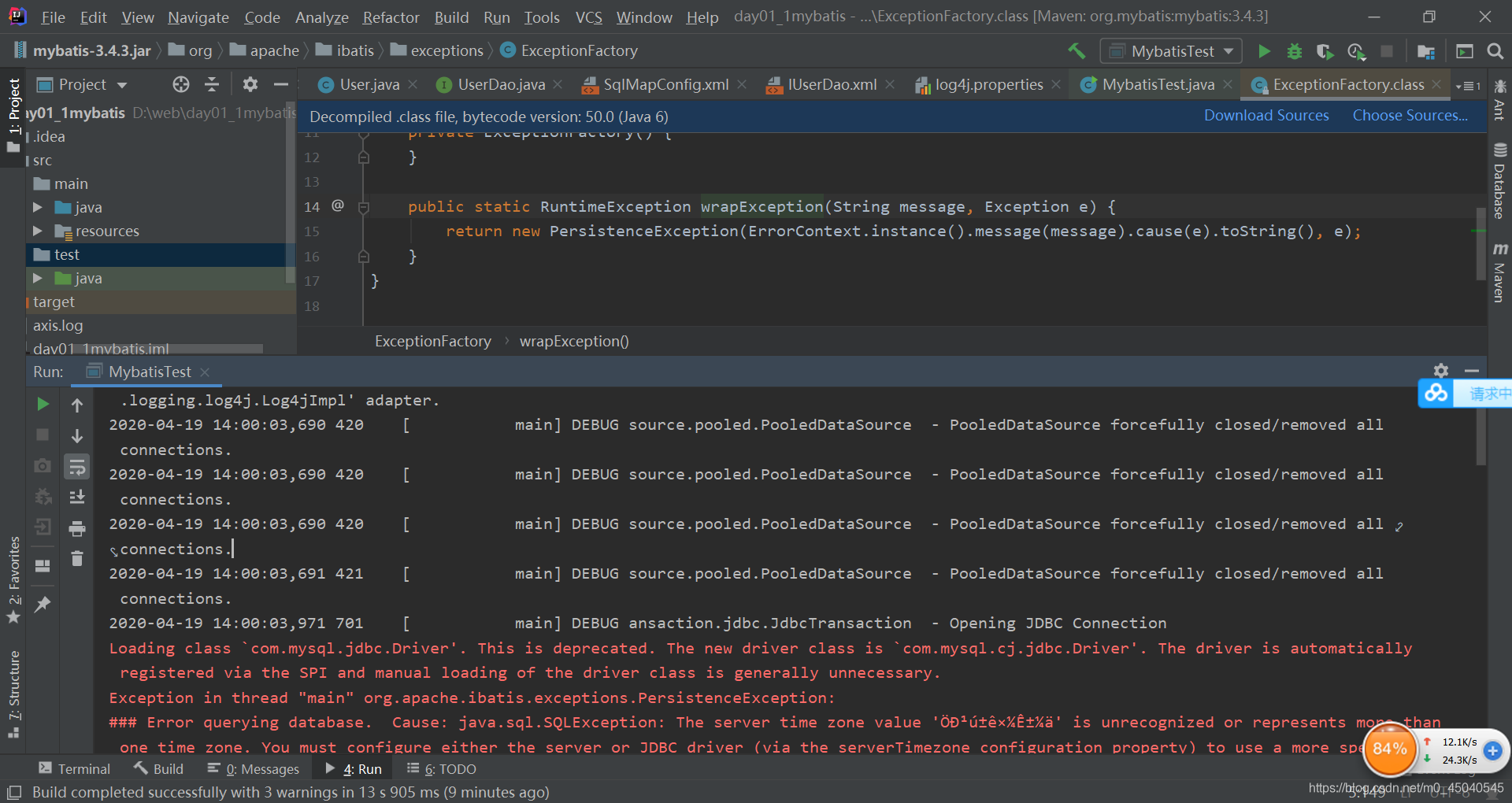Open the Ant side panel
The image size is (1512, 803).
1499,99
